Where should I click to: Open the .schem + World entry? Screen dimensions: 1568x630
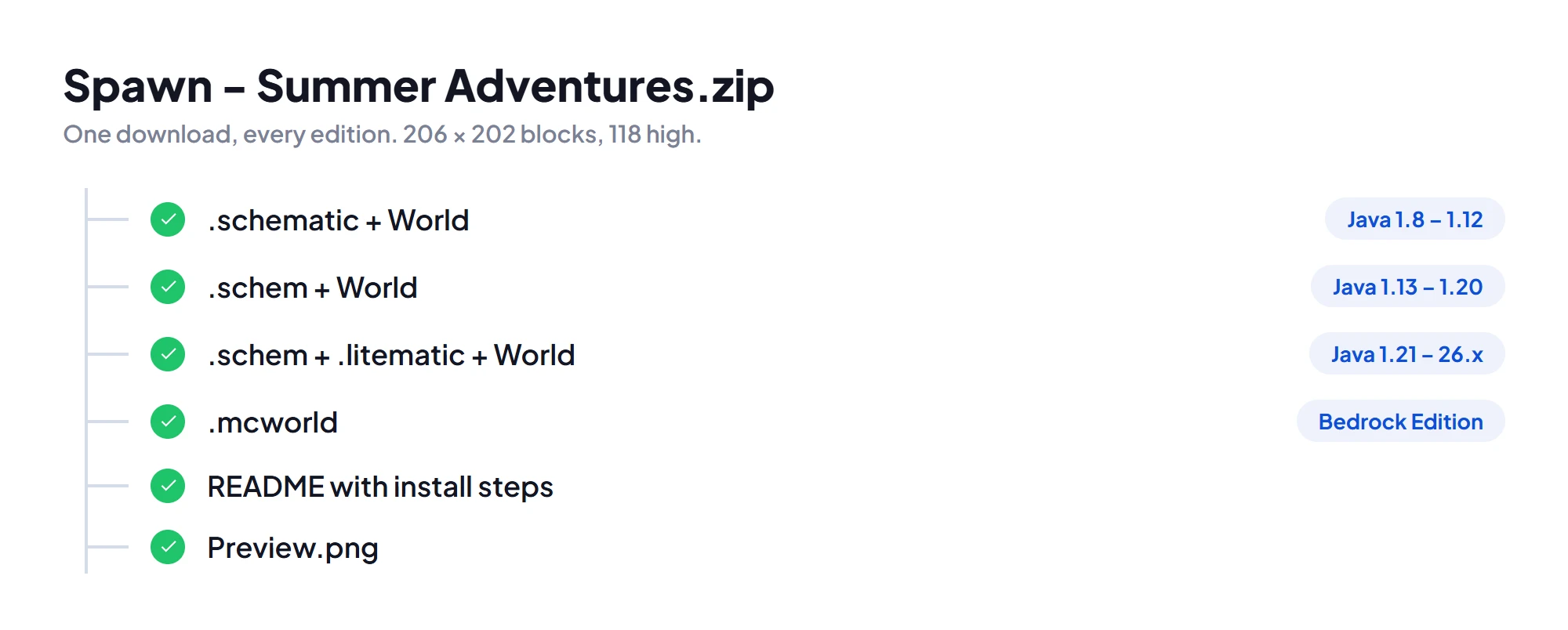tap(312, 288)
